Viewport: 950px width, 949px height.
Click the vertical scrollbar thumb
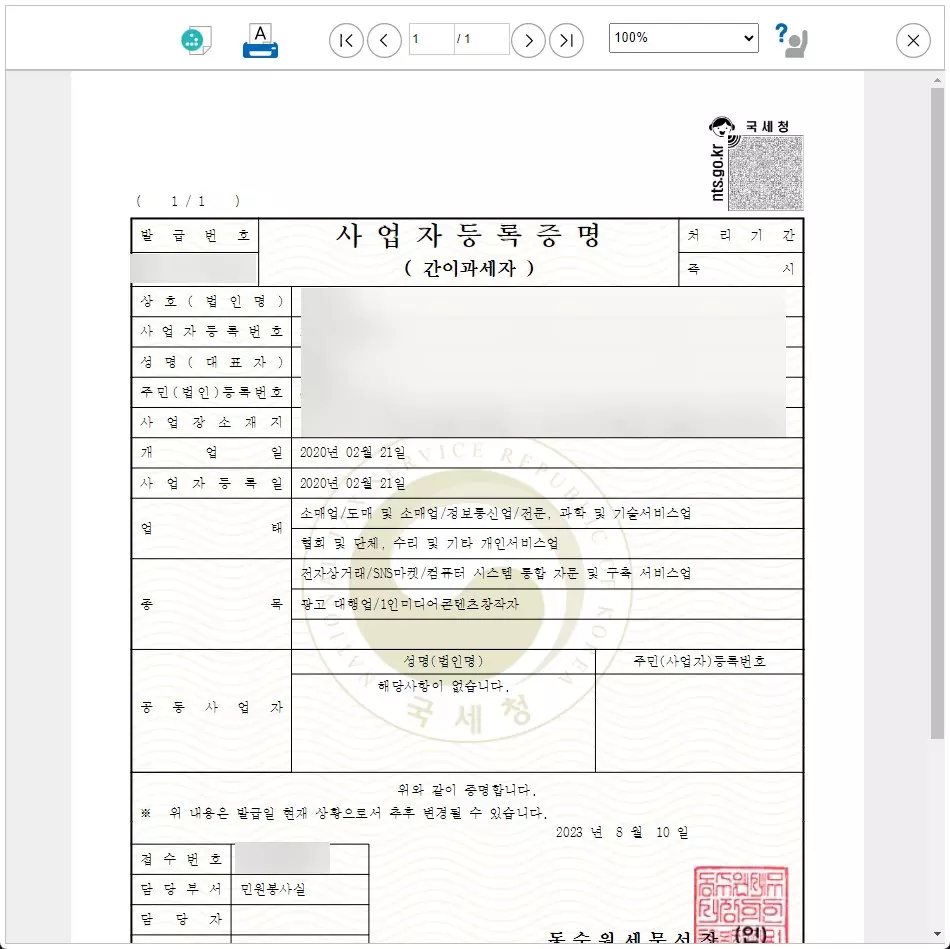click(937, 413)
